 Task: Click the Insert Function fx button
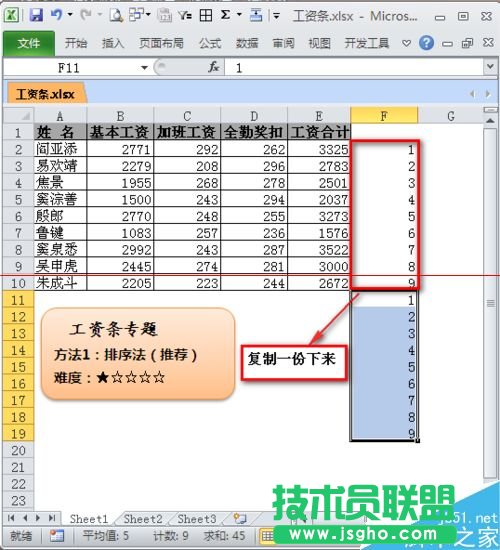pyautogui.click(x=214, y=67)
